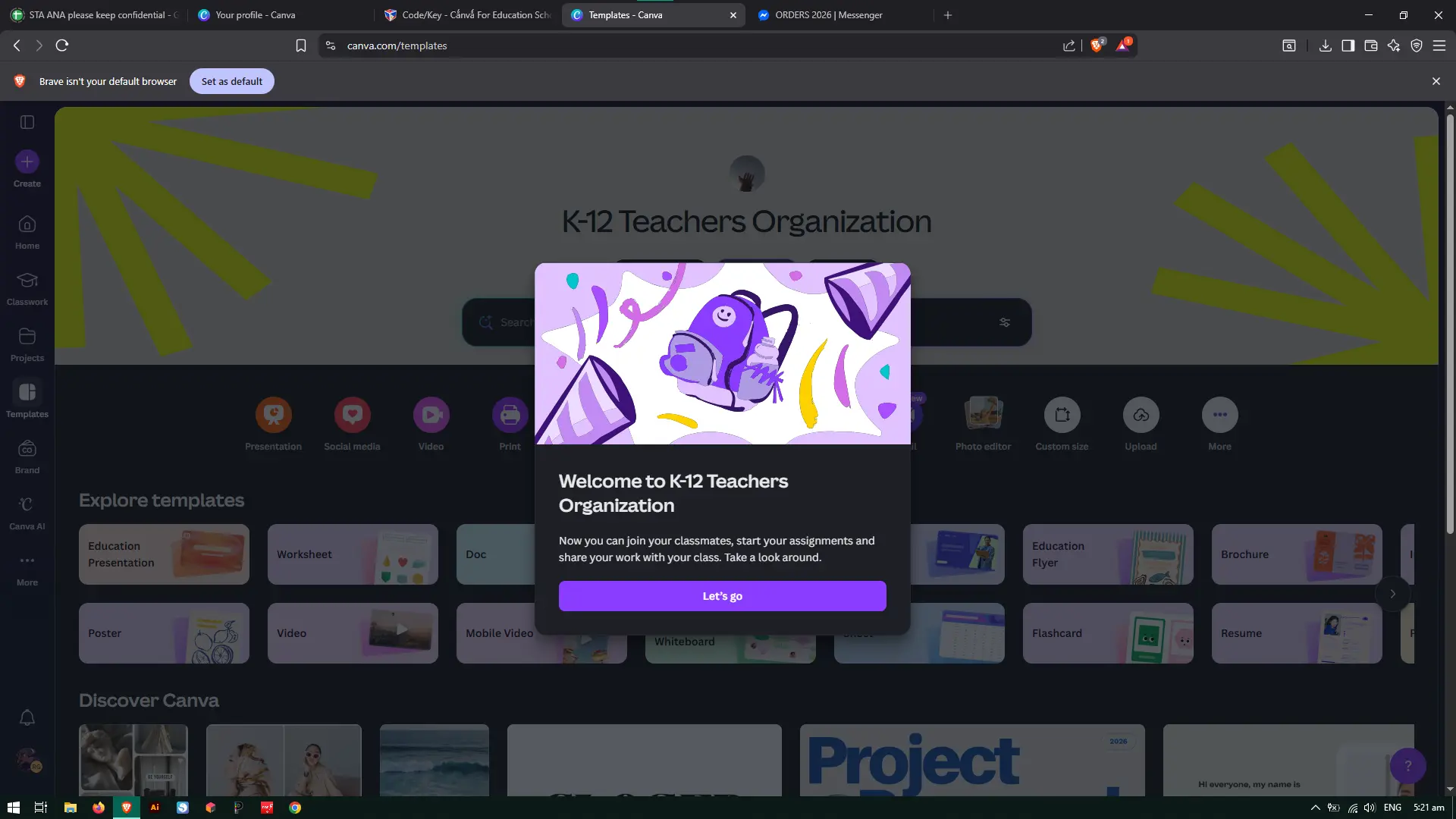Click the Upload icon
Screen dimensions: 1456x819
[x=1141, y=415]
